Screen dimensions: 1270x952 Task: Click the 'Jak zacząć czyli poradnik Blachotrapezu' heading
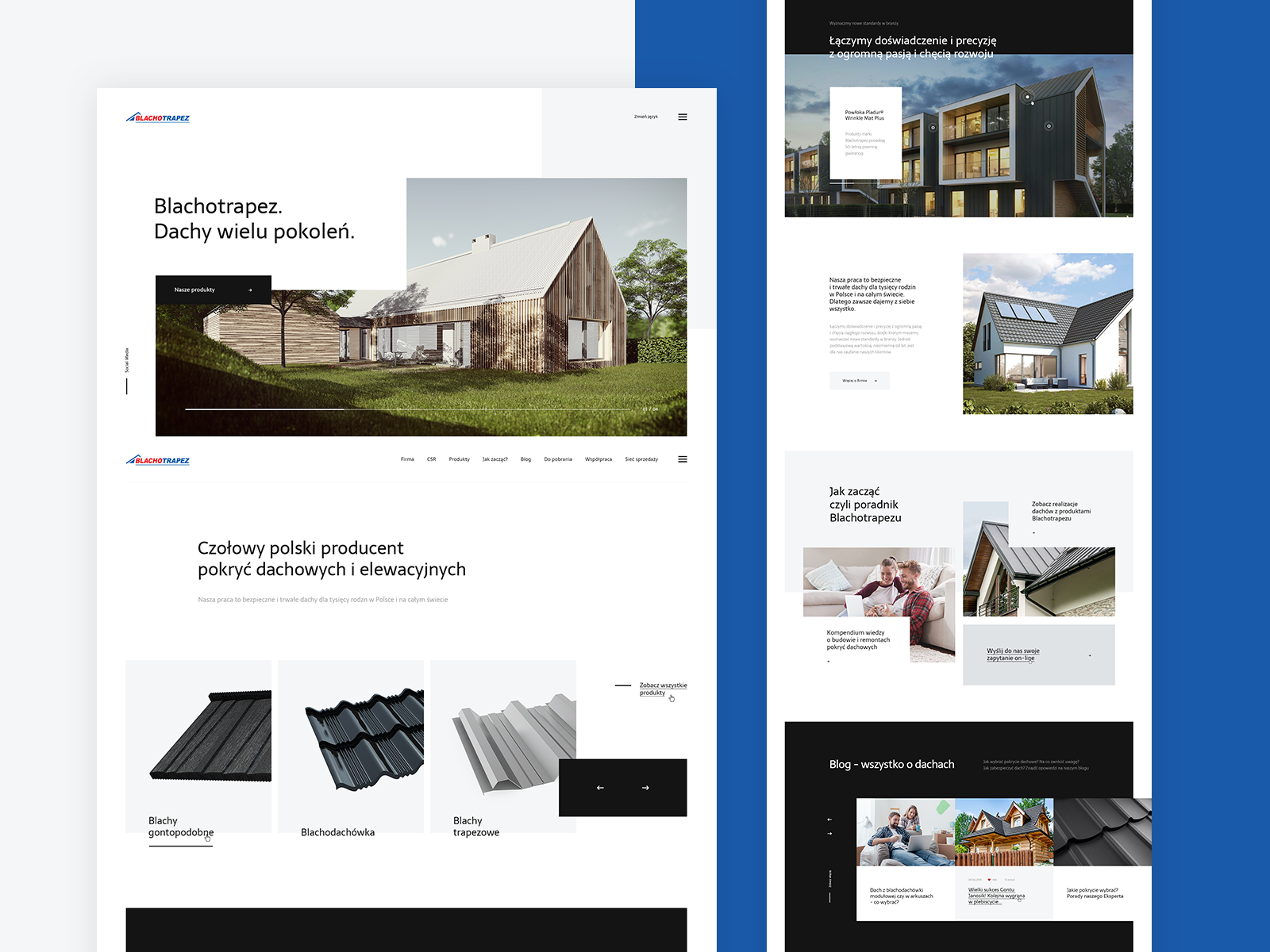coord(865,505)
